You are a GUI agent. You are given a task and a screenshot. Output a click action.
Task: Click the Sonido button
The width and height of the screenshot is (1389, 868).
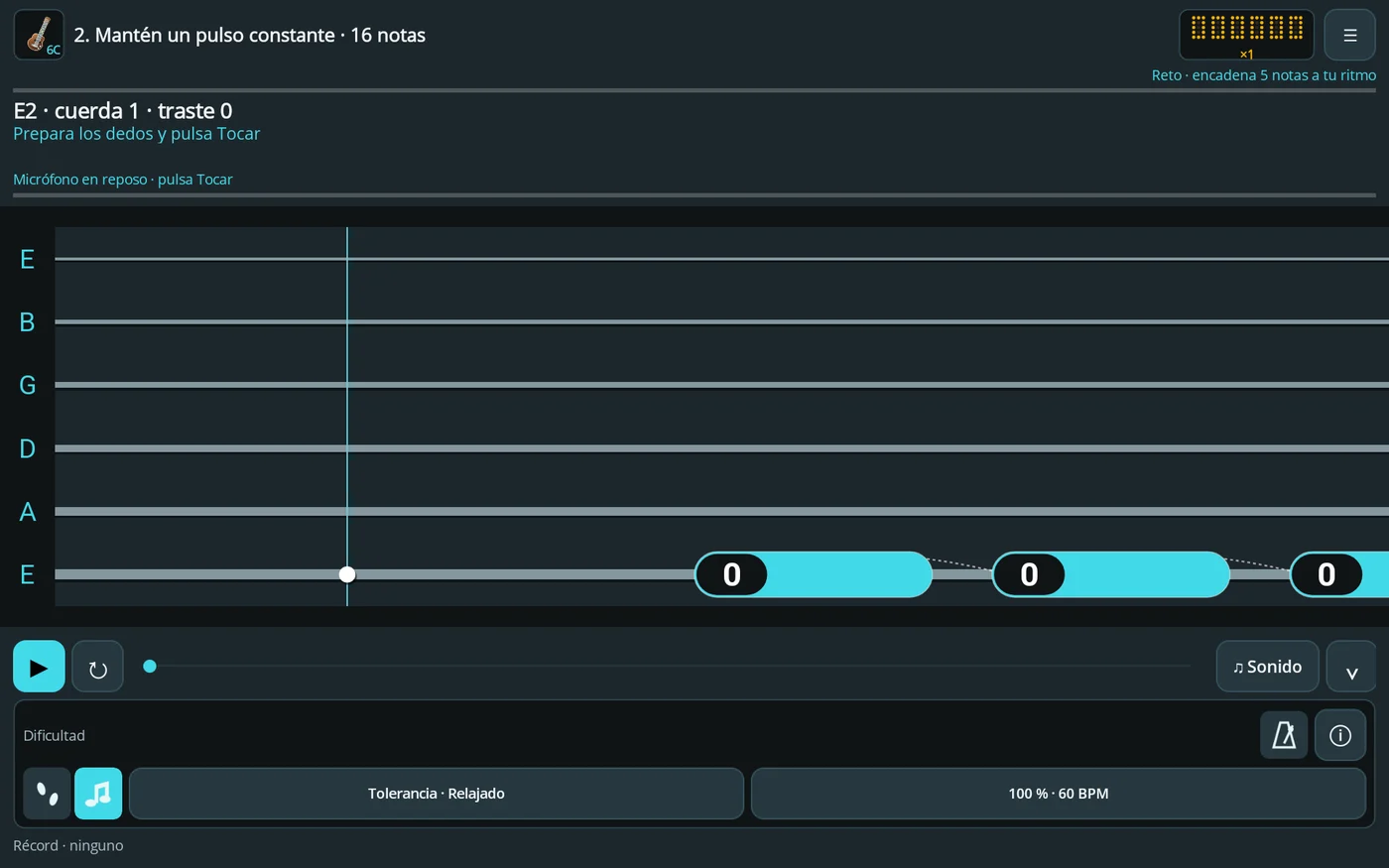click(1267, 667)
